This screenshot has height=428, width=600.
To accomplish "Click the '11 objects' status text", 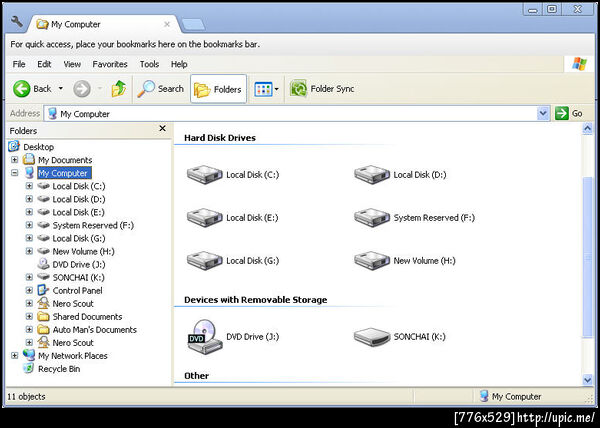I will 26,397.
